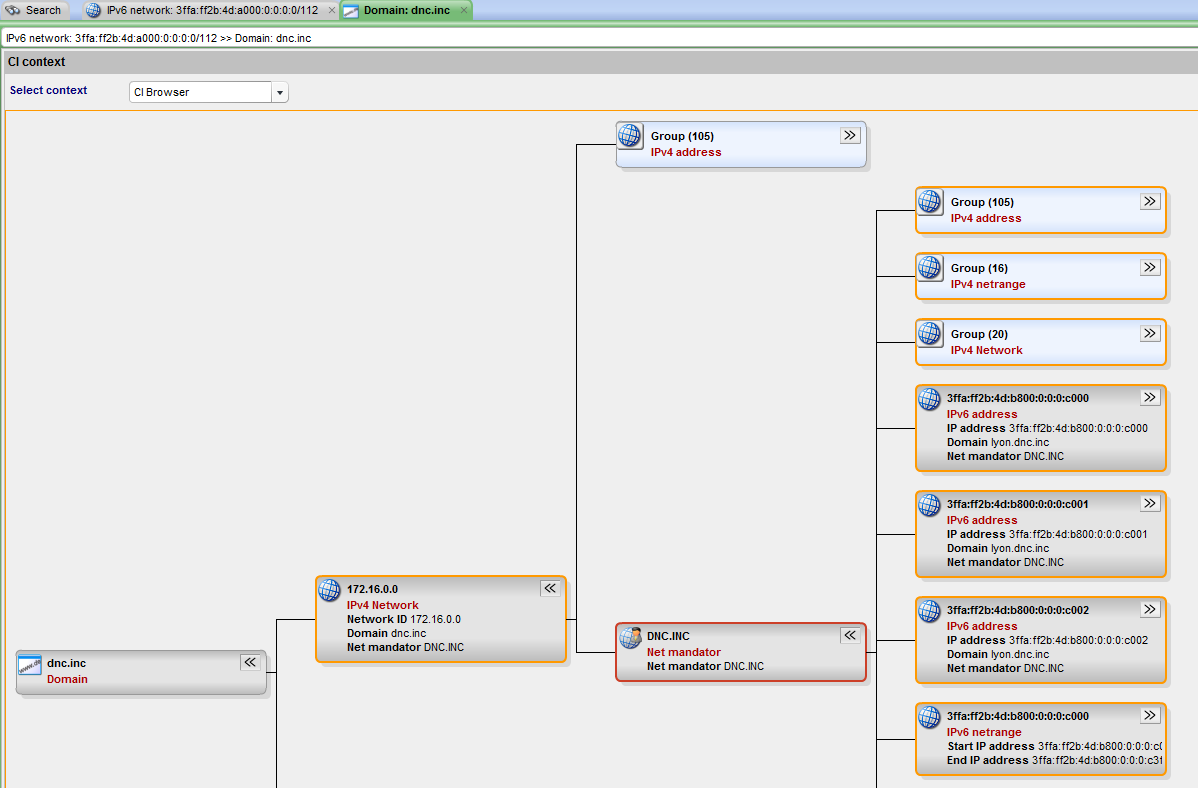Click the globe icon on 172.16.0.0 node
Screen dimensions: 1198x788
[x=330, y=591]
